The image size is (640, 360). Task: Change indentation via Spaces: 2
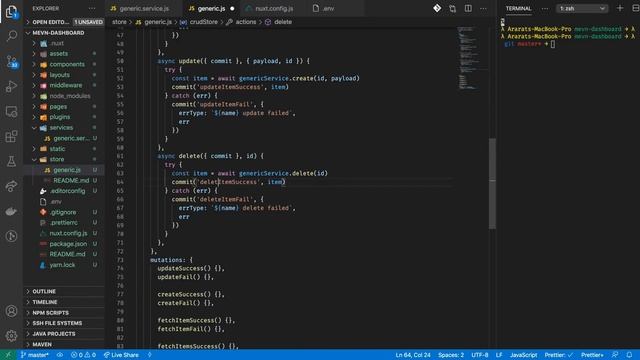[451, 355]
